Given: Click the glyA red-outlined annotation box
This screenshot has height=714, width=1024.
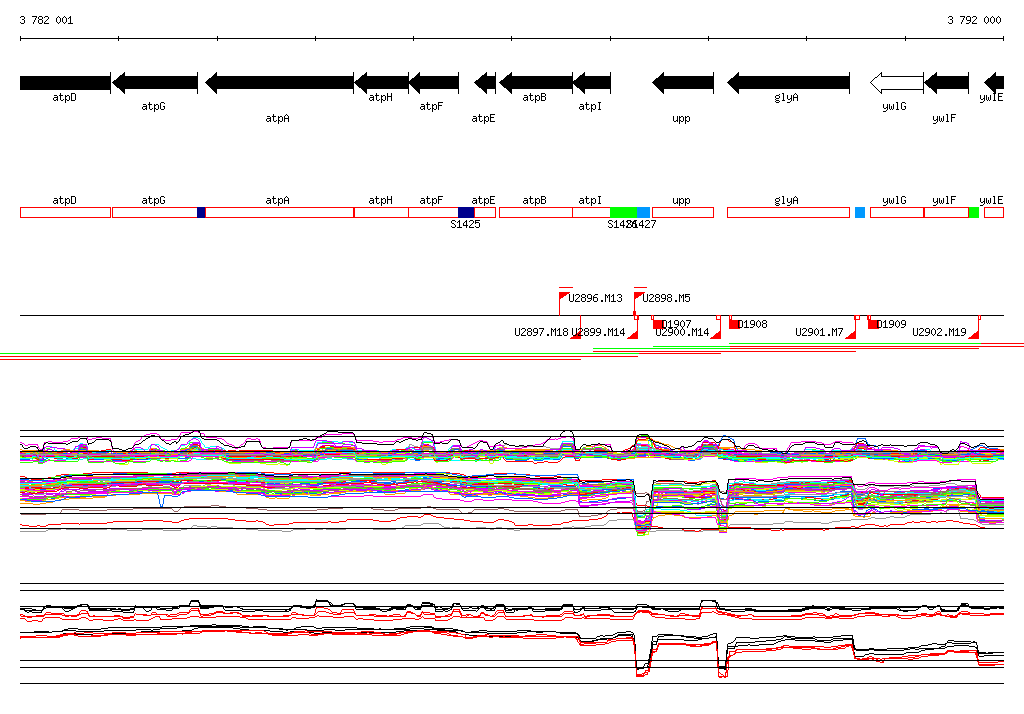Looking at the screenshot, I should click(x=788, y=212).
